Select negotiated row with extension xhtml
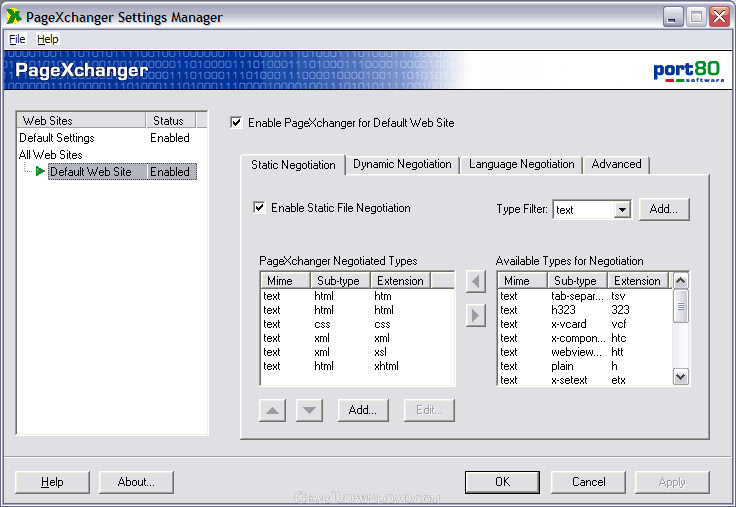The height and width of the screenshot is (507, 736). pos(357,366)
